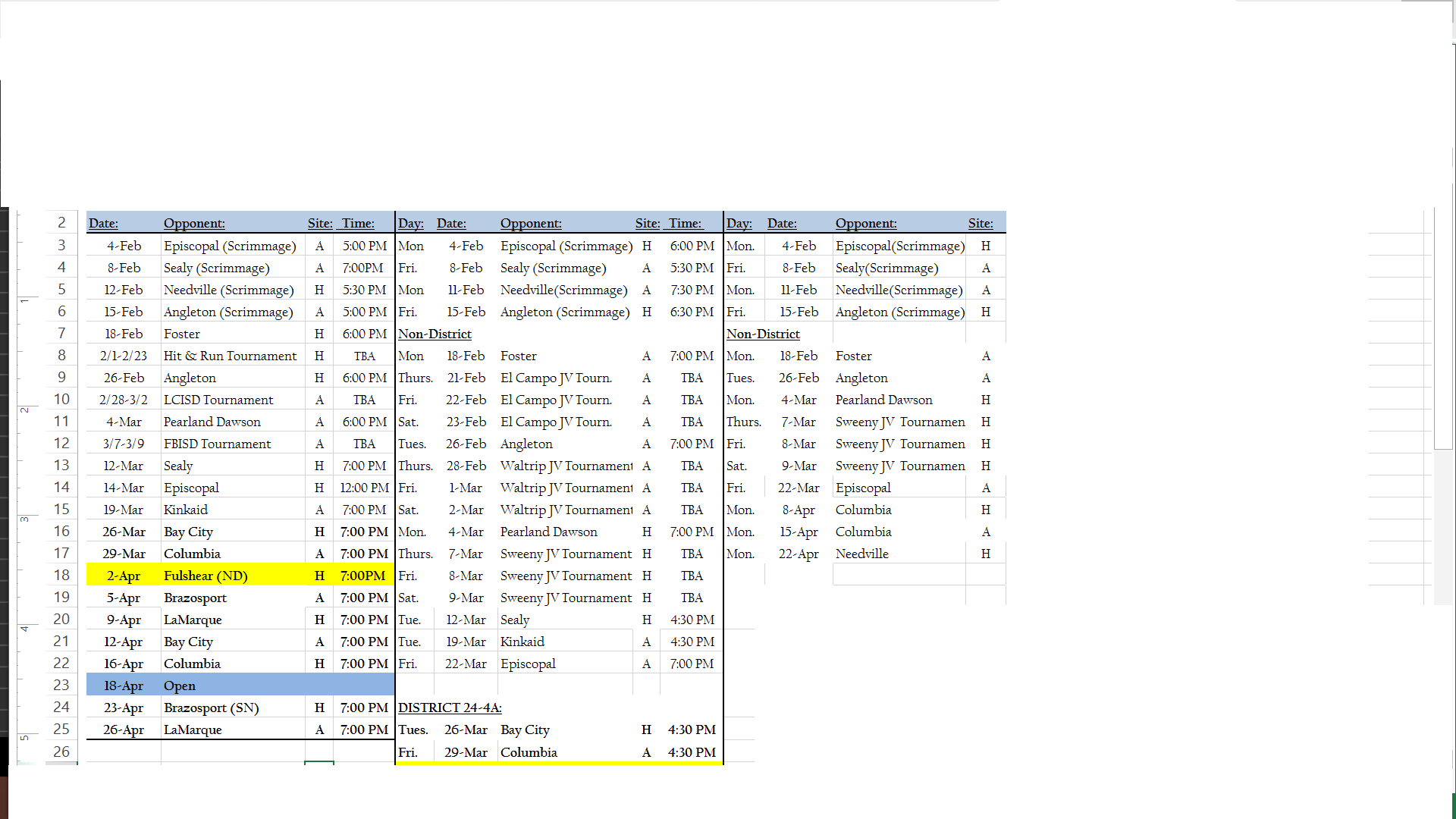
Task: Select row header 23
Action: point(61,686)
